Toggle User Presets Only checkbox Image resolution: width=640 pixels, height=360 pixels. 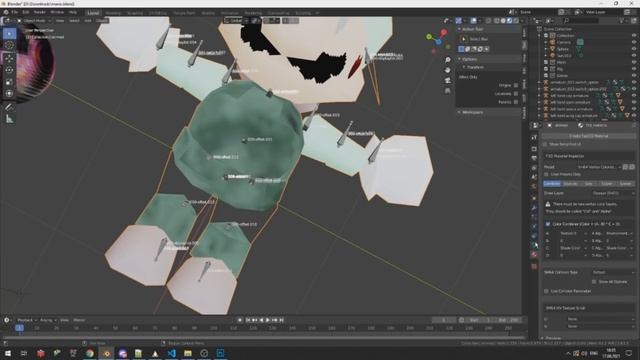pos(547,174)
